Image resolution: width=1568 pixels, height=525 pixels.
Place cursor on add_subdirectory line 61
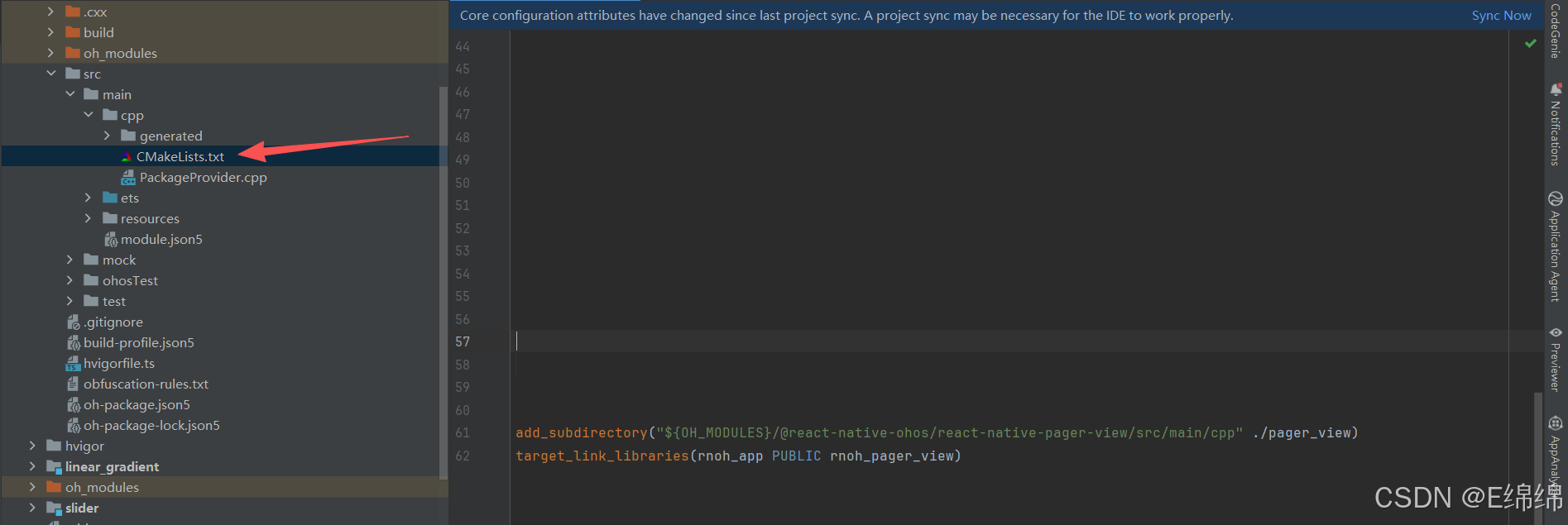click(x=937, y=432)
